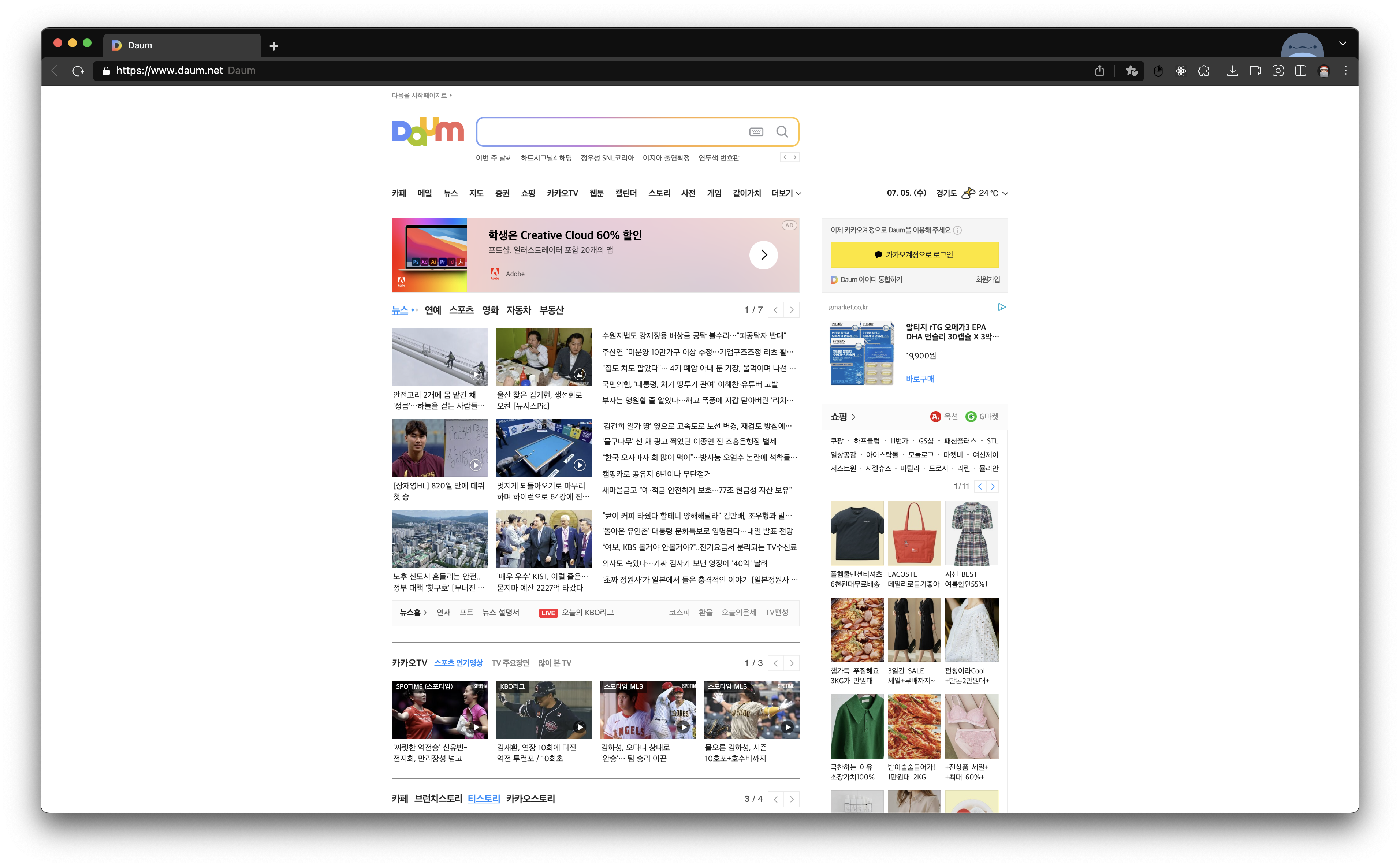This screenshot has height=867, width=1400.
Task: Open the tab list chevron at top right
Action: 1342,44
